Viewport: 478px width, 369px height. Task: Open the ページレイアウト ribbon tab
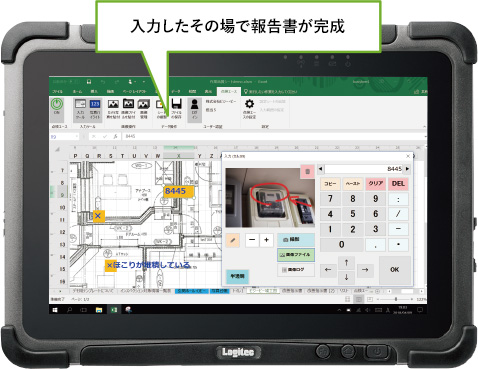point(135,91)
